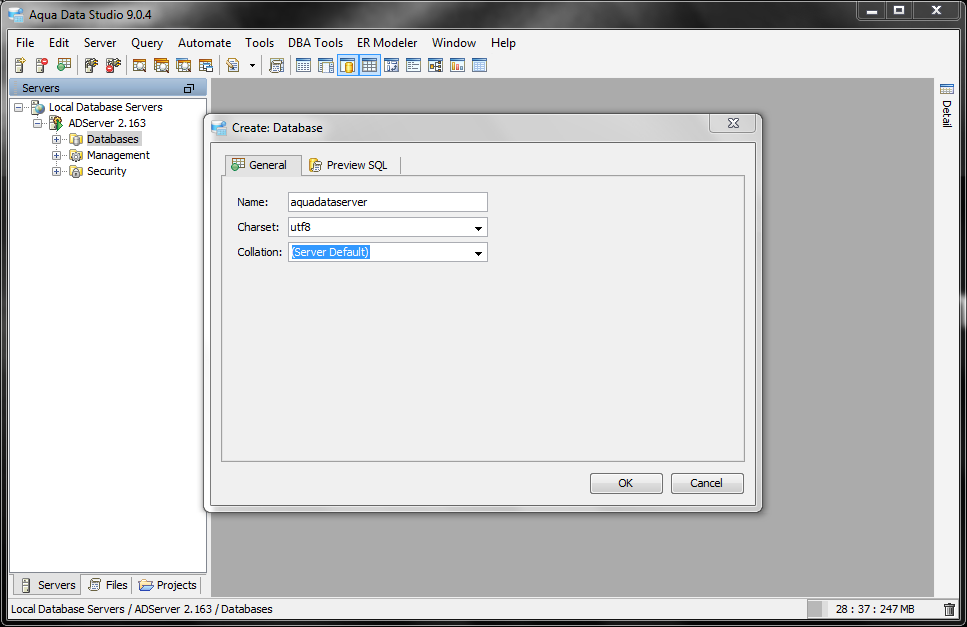
Task: Open the Server menu
Action: 100,43
